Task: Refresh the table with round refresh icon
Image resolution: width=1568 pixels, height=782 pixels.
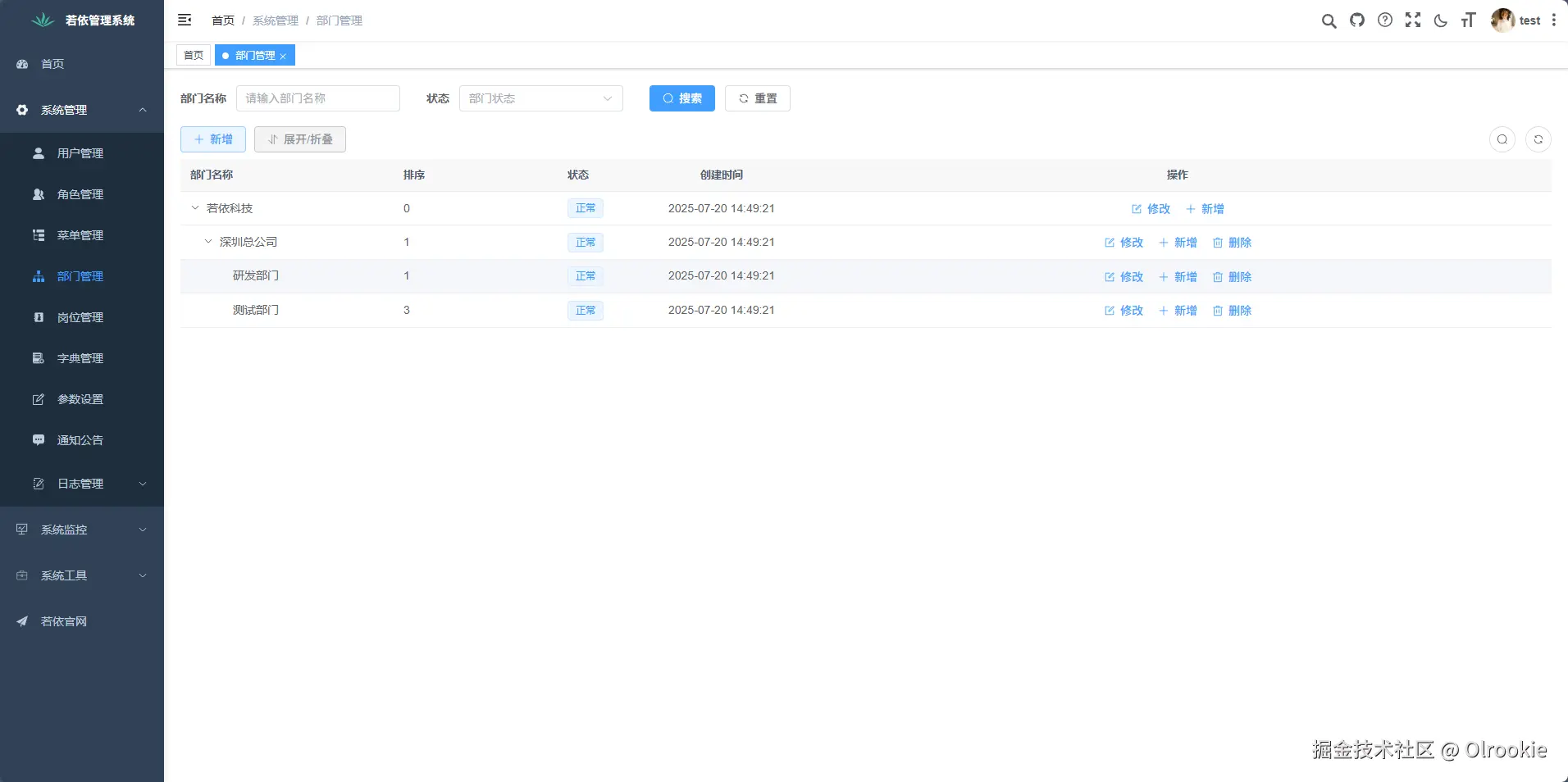Action: (x=1538, y=139)
